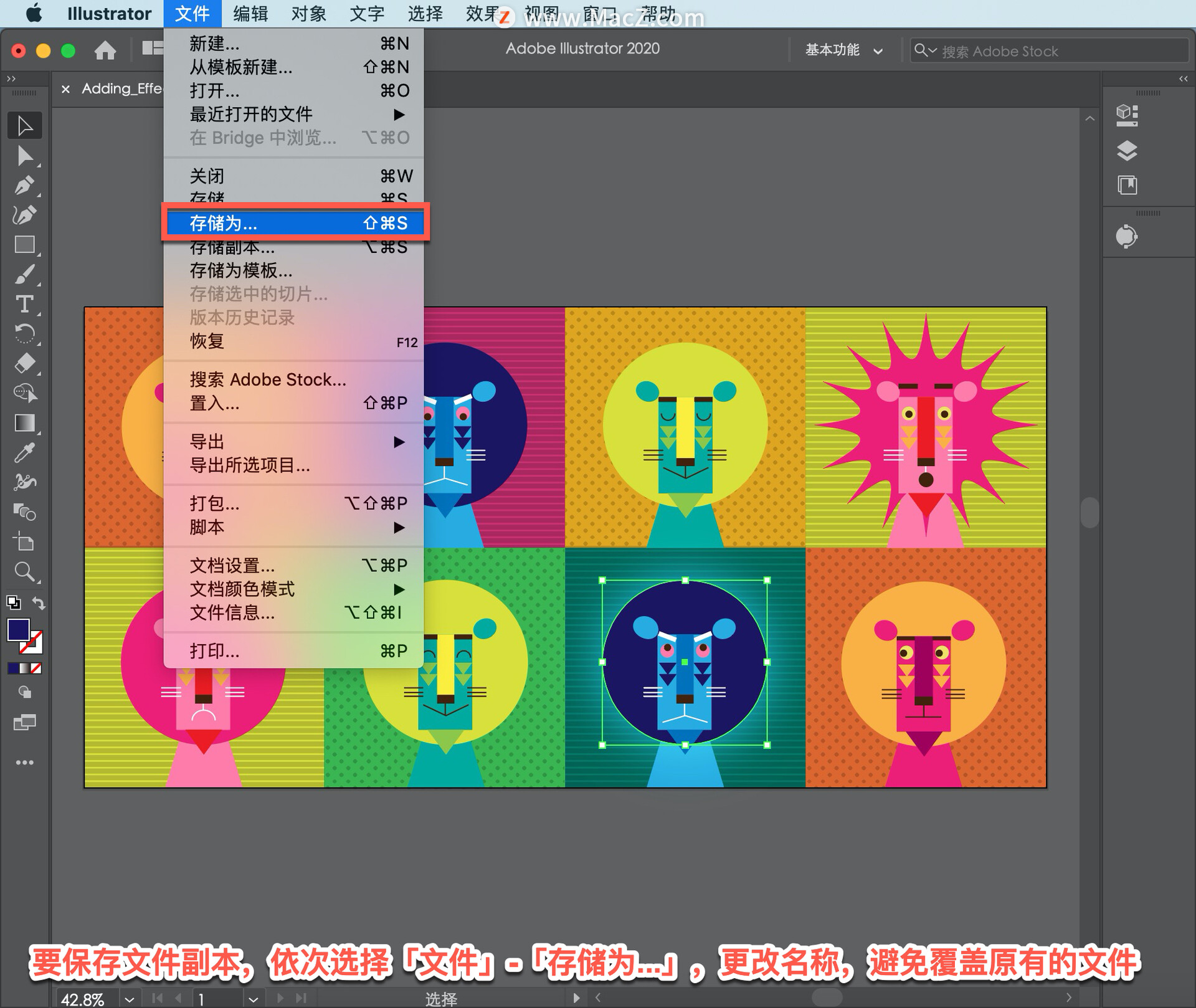Open the 编辑 menu
The width and height of the screenshot is (1196, 1008).
250,14
